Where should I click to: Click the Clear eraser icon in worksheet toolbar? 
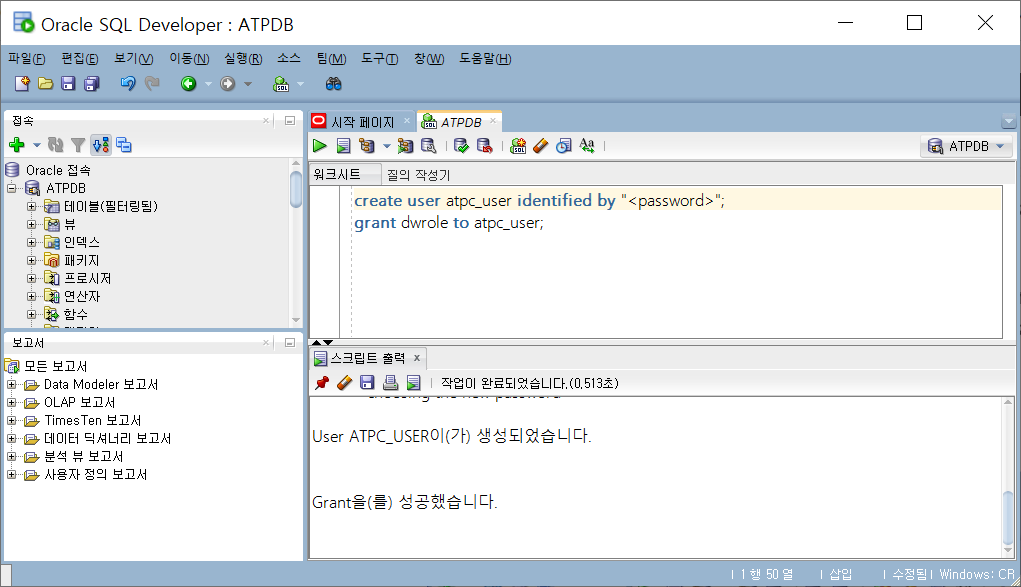pos(540,146)
